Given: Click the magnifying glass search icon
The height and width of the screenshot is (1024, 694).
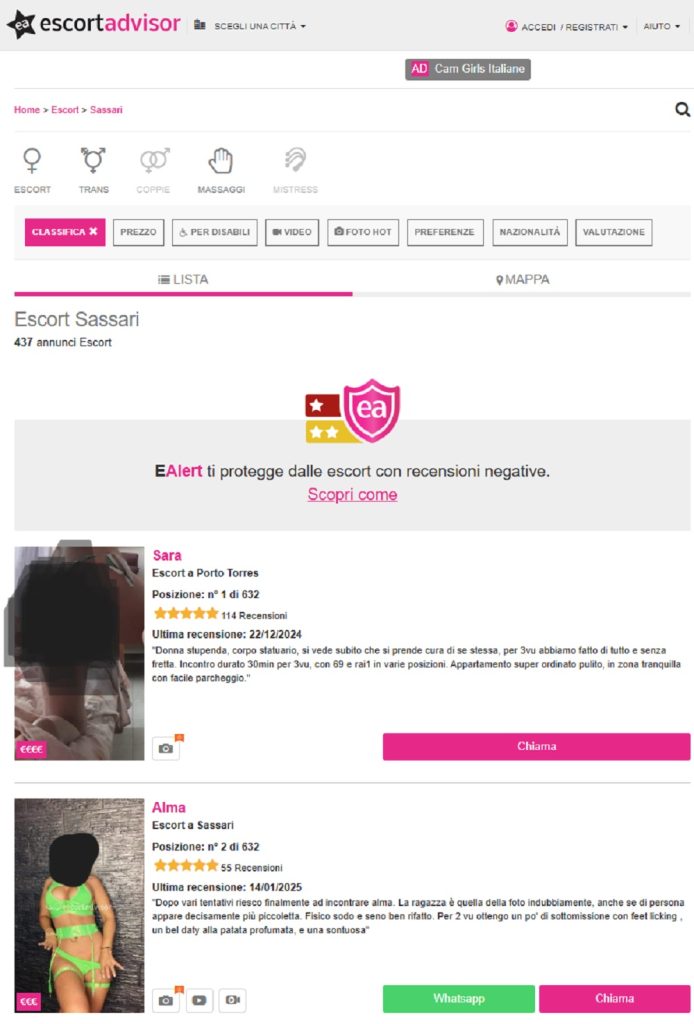Looking at the screenshot, I should [682, 110].
